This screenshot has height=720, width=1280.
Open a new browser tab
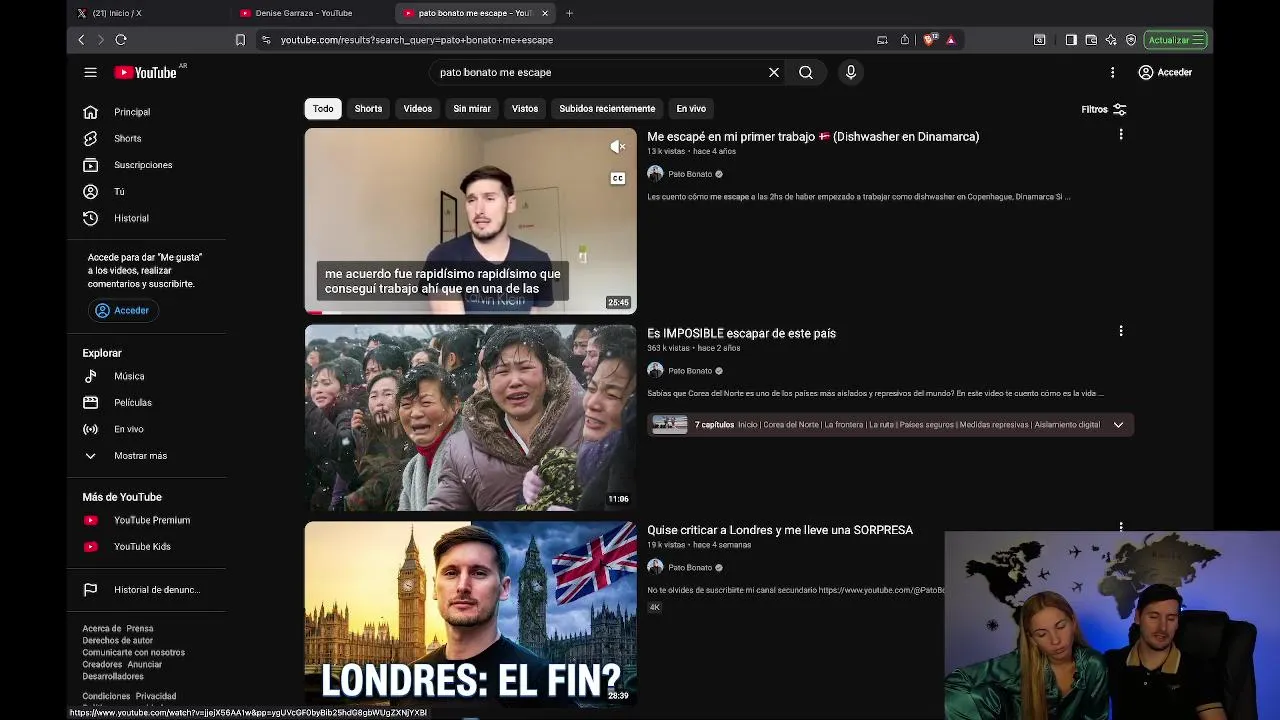pyautogui.click(x=569, y=13)
